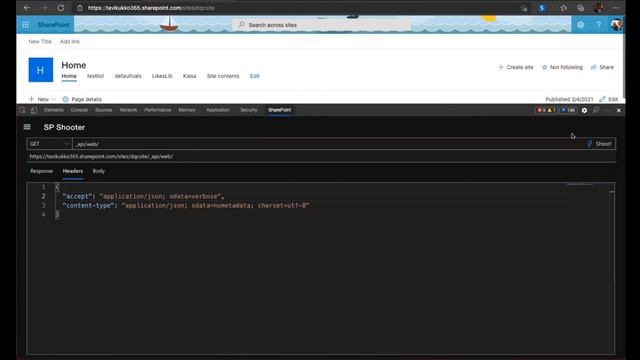The width and height of the screenshot is (640, 360).
Task: Open DevTools Console tab
Action: tap(79, 110)
